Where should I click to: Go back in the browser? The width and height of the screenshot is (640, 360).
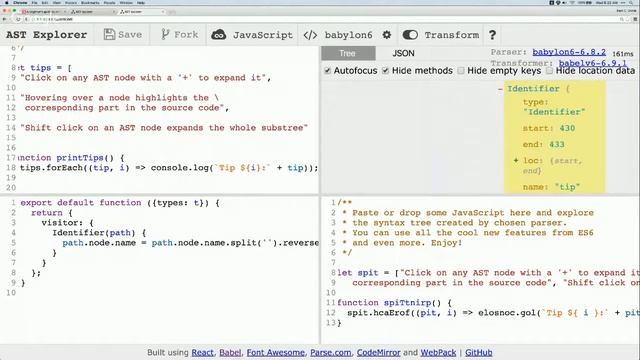pos(4,19)
